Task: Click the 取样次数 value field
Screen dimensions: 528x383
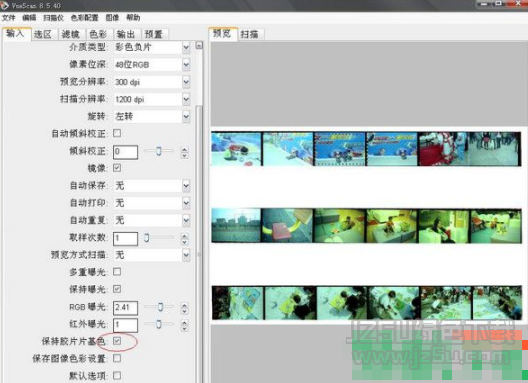Action: tap(125, 238)
